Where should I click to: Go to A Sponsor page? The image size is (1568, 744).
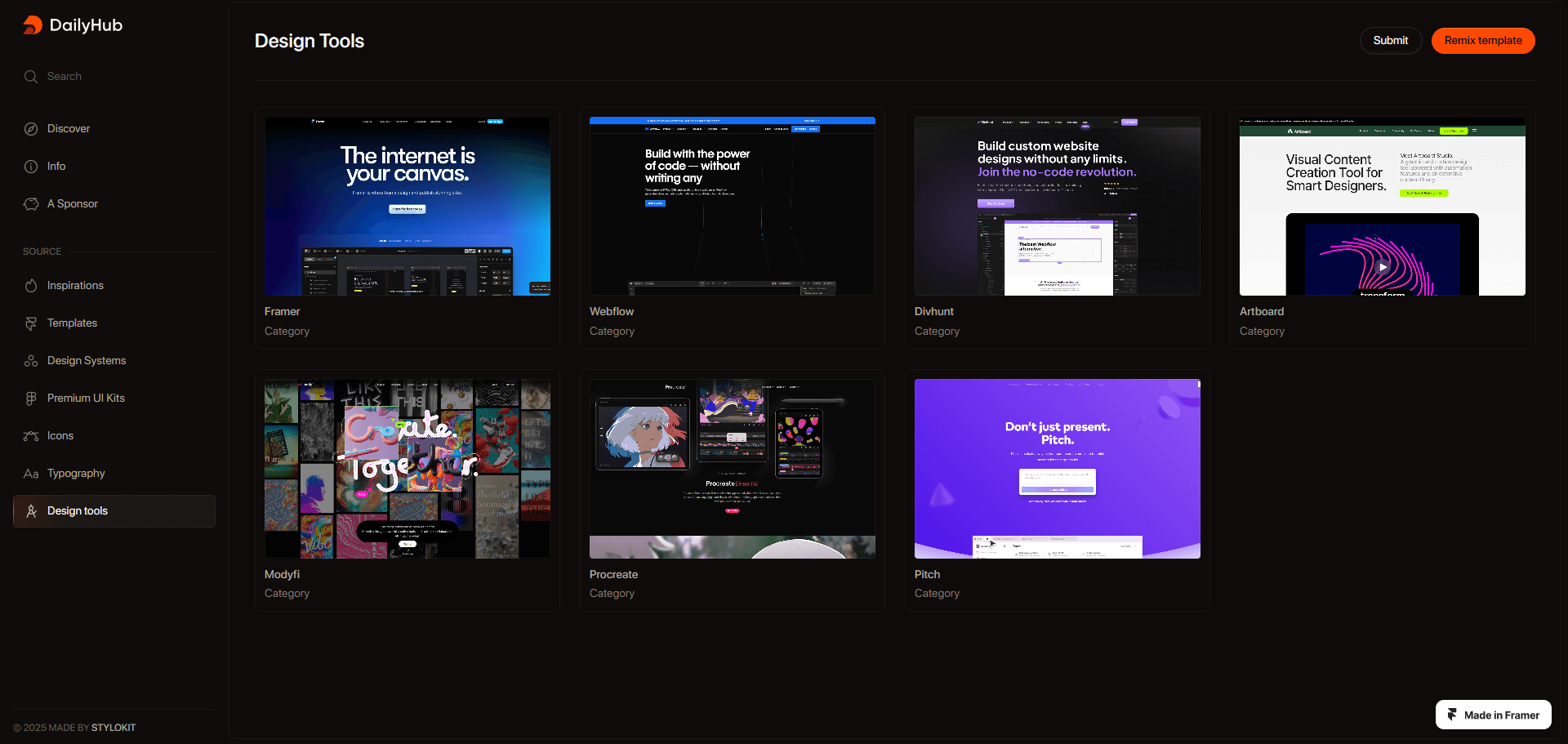114,204
